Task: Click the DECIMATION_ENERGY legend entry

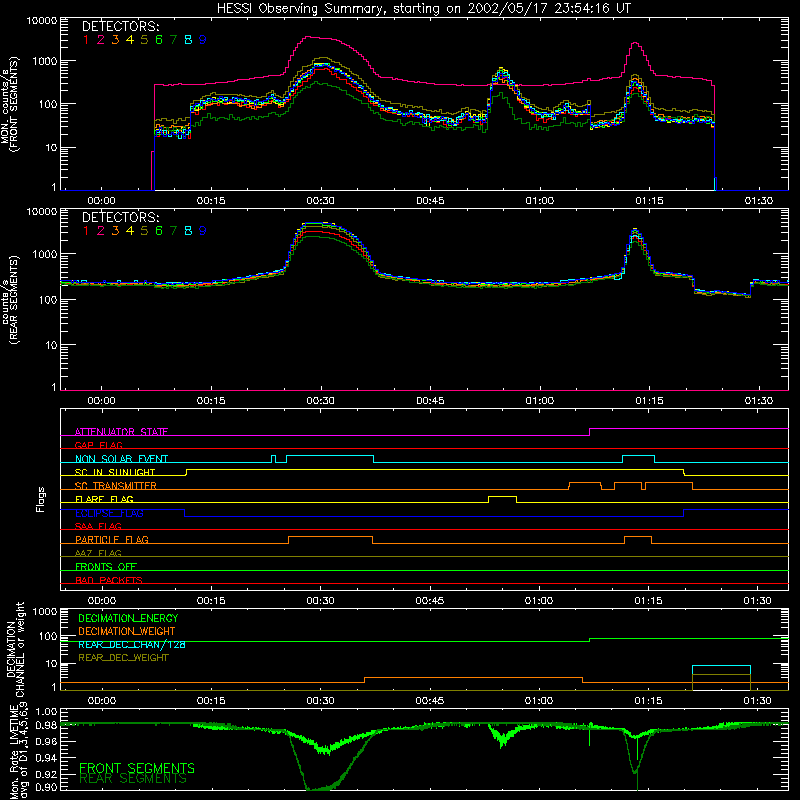Action: pyautogui.click(x=128, y=618)
